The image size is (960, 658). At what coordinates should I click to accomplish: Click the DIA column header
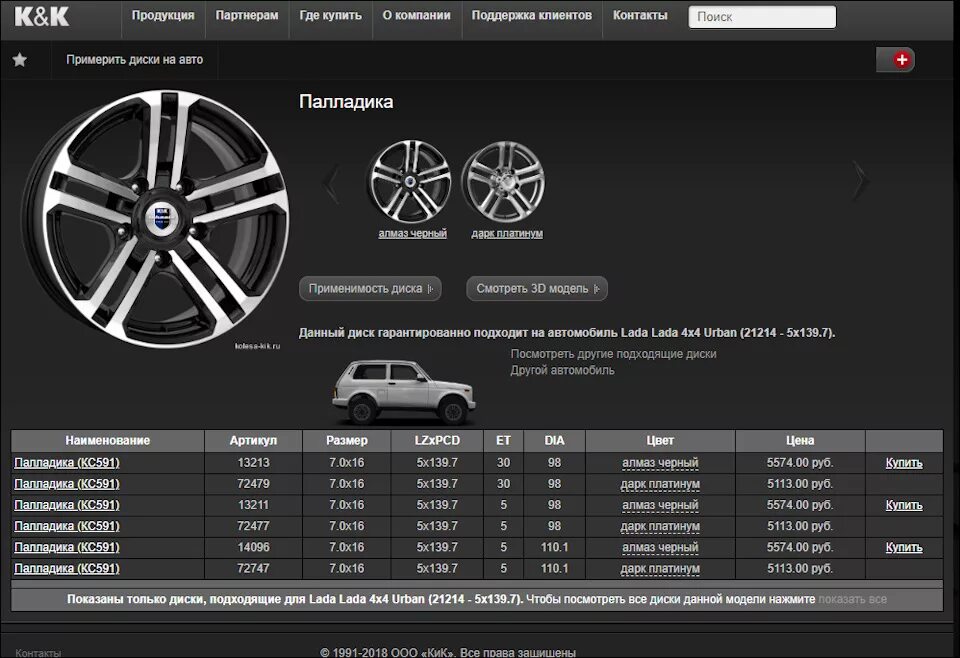pyautogui.click(x=554, y=440)
